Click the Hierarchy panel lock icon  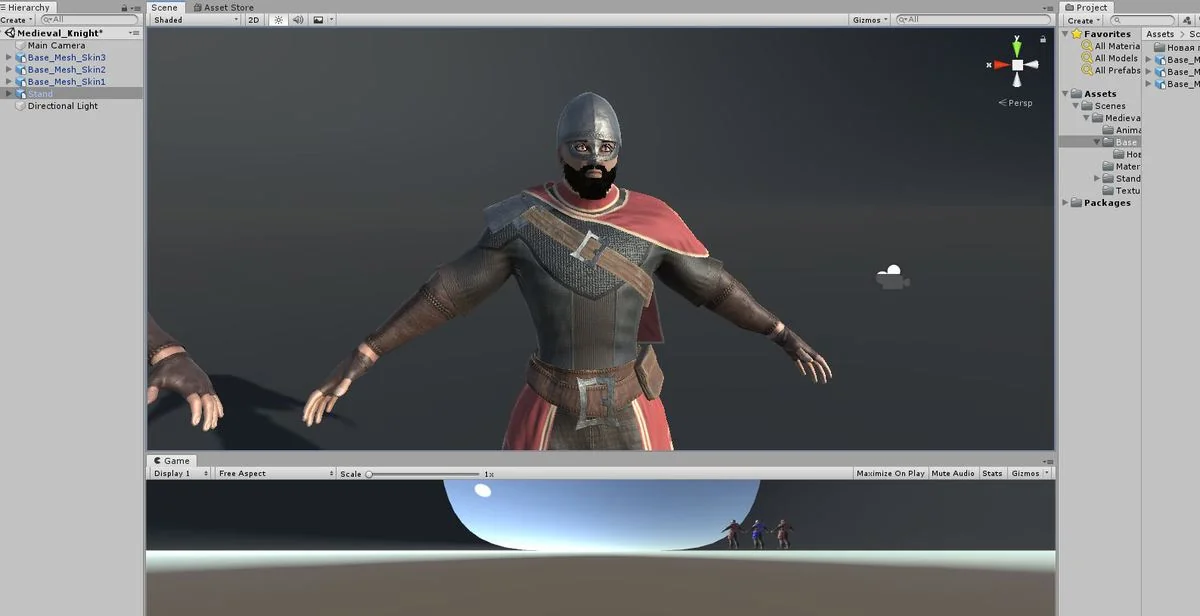tap(124, 8)
